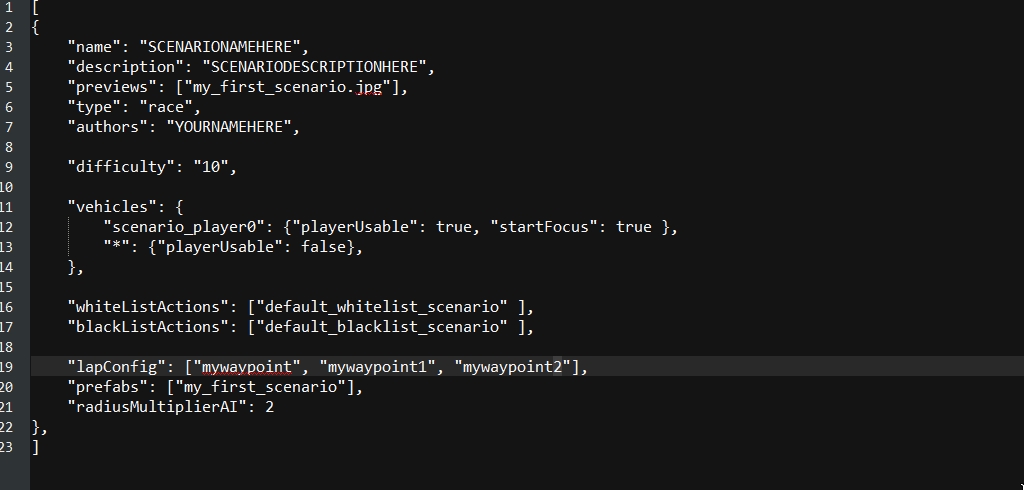Viewport: 1024px width, 490px height.
Task: Click the difficulty value "10"
Action: [215, 167]
